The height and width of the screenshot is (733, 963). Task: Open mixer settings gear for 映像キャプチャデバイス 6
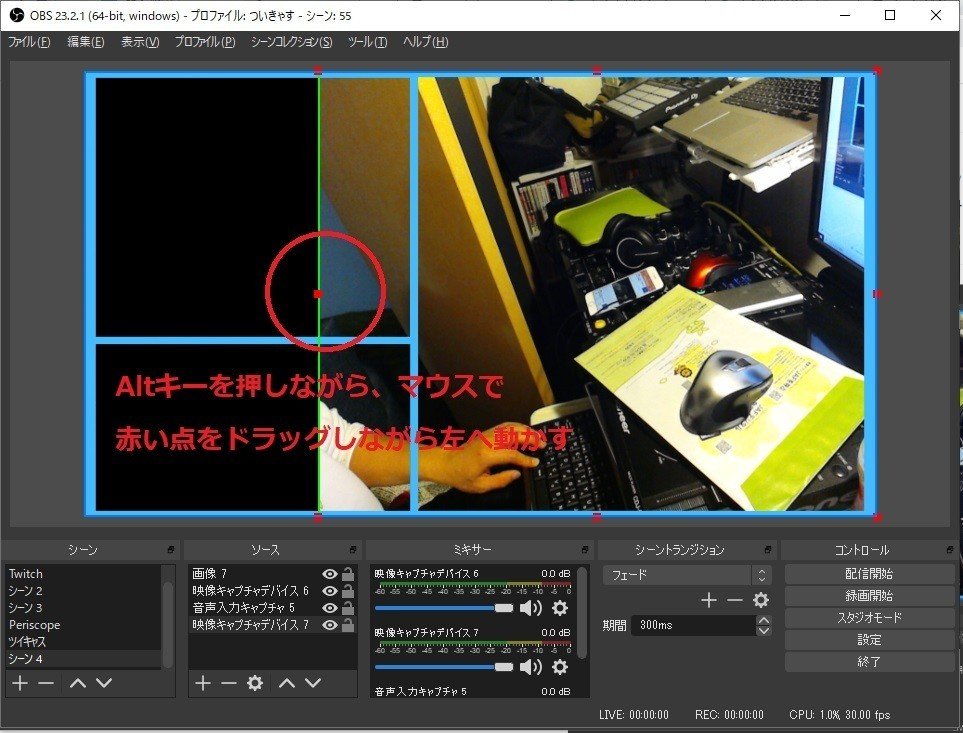[559, 609]
